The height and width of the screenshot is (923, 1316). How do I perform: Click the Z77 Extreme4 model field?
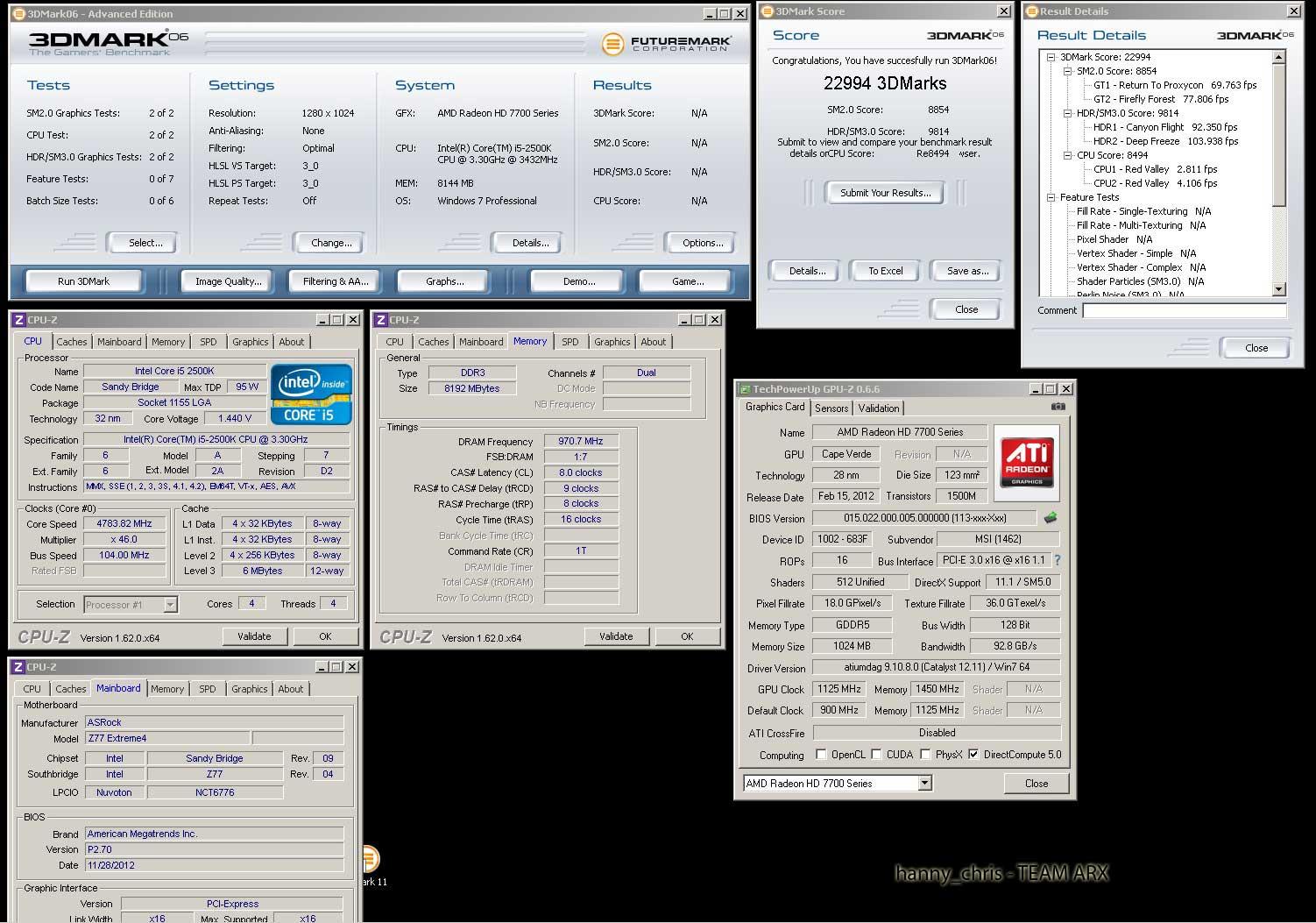click(x=167, y=738)
